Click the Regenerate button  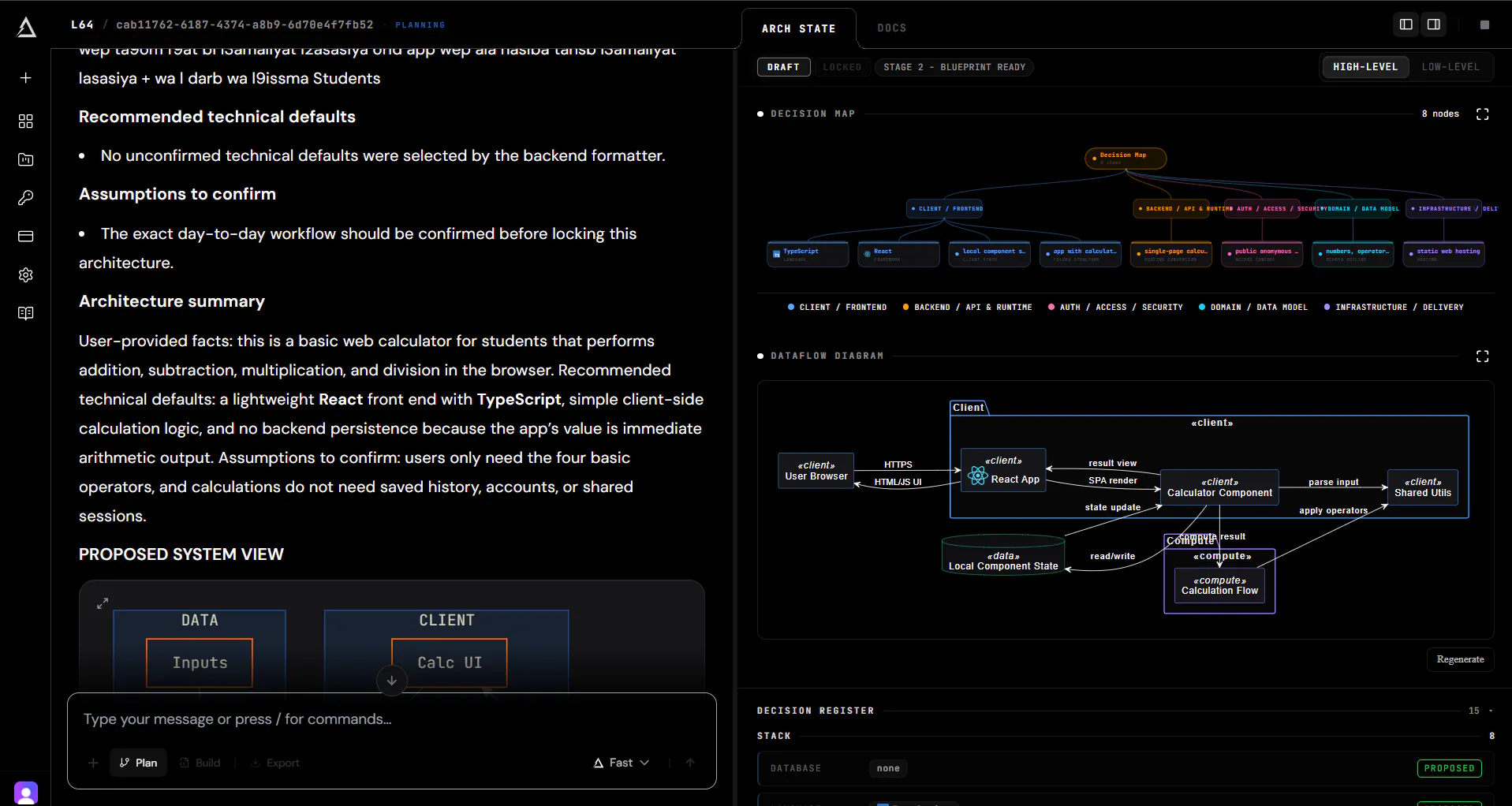tap(1460, 659)
